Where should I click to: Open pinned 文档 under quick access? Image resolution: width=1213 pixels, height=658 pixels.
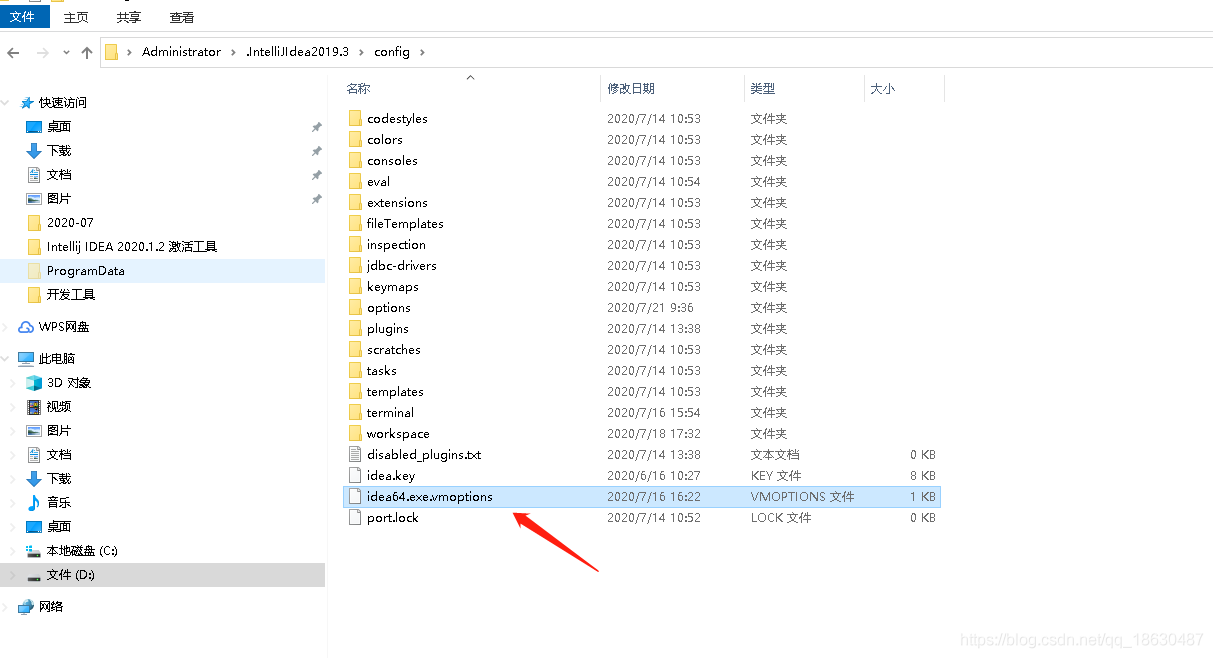coord(58,174)
